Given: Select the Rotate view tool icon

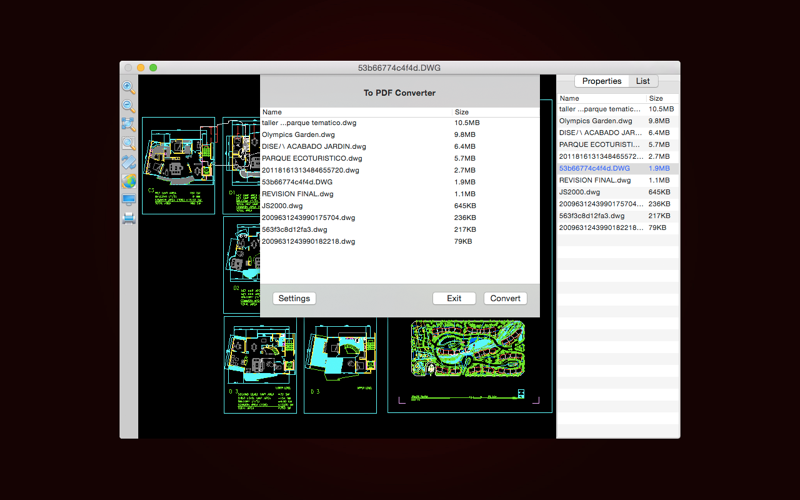Looking at the screenshot, I should coord(129,162).
